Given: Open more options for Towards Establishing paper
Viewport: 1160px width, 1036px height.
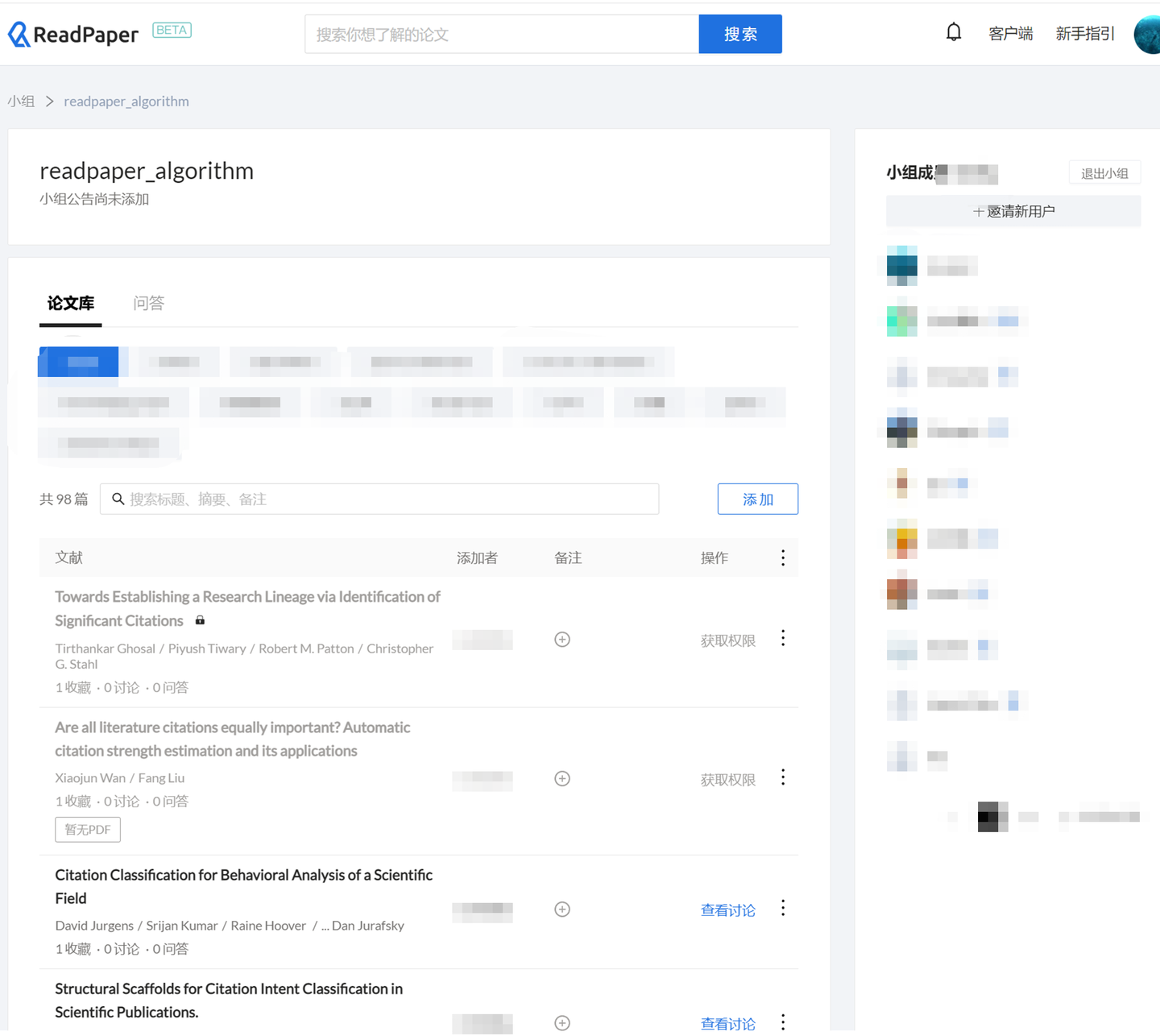Looking at the screenshot, I should tap(783, 638).
